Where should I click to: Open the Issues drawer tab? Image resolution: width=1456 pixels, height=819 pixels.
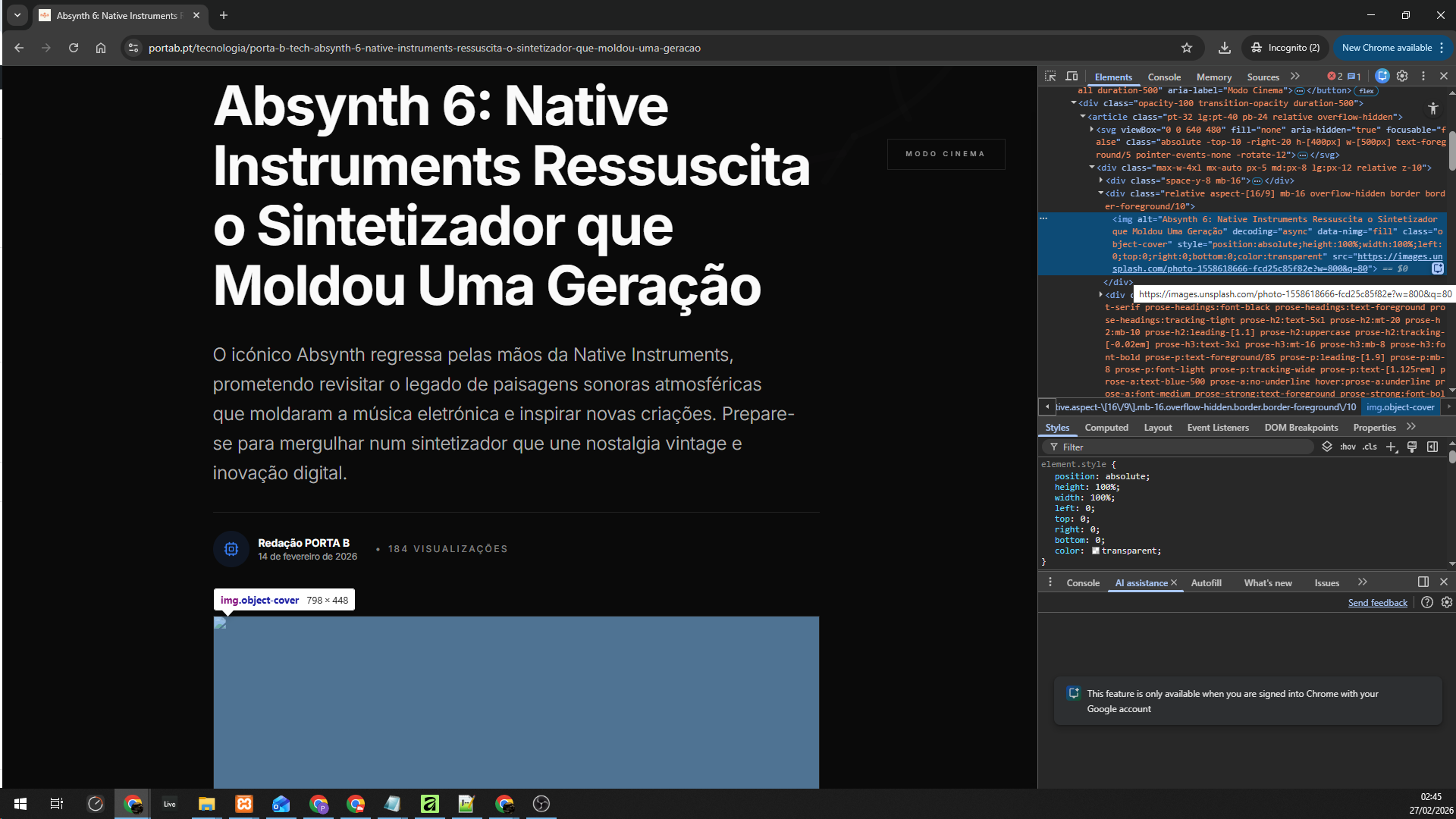tap(1326, 583)
